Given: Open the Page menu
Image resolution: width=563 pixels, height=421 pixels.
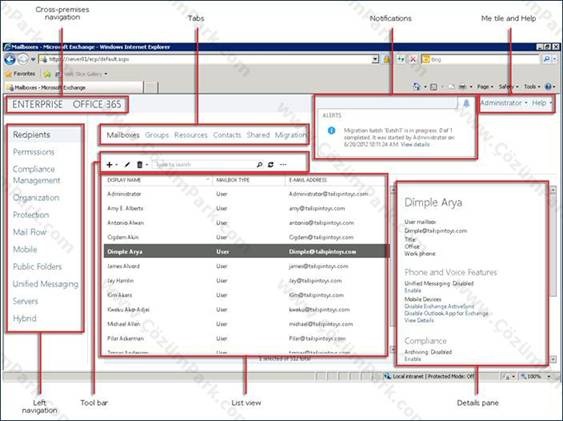Looking at the screenshot, I should (485, 87).
